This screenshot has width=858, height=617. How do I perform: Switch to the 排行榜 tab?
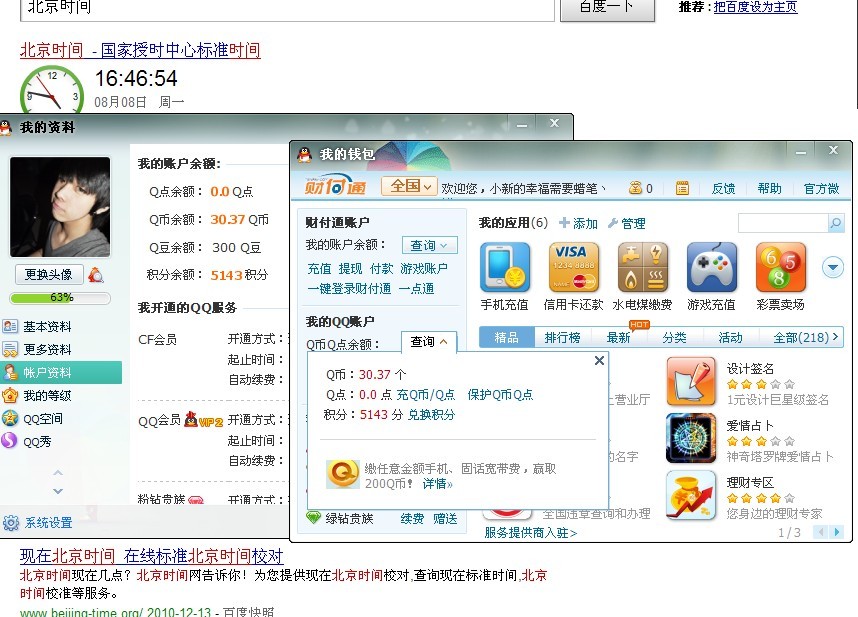[563, 337]
